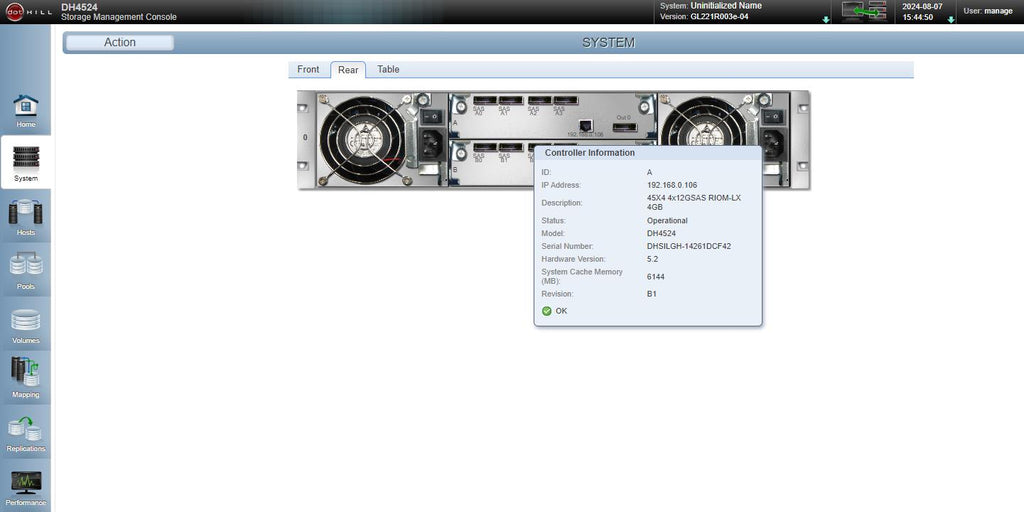
Task: Go to the Mapping section
Action: (x=25, y=379)
